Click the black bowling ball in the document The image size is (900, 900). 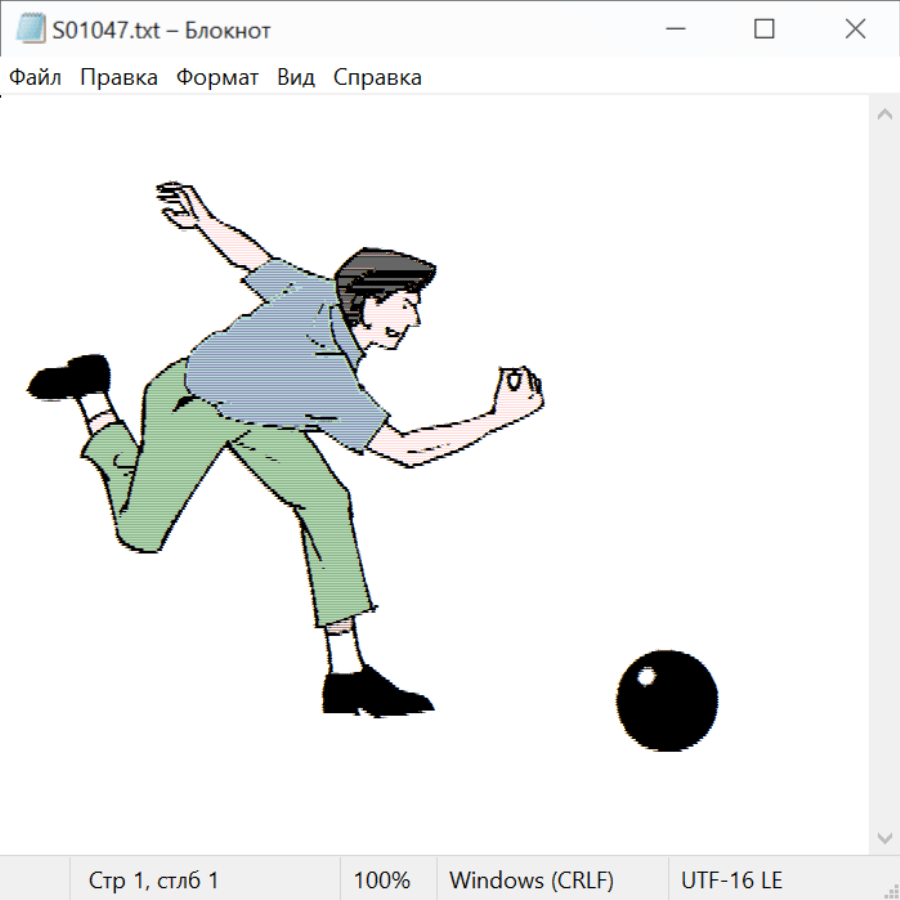[x=667, y=700]
